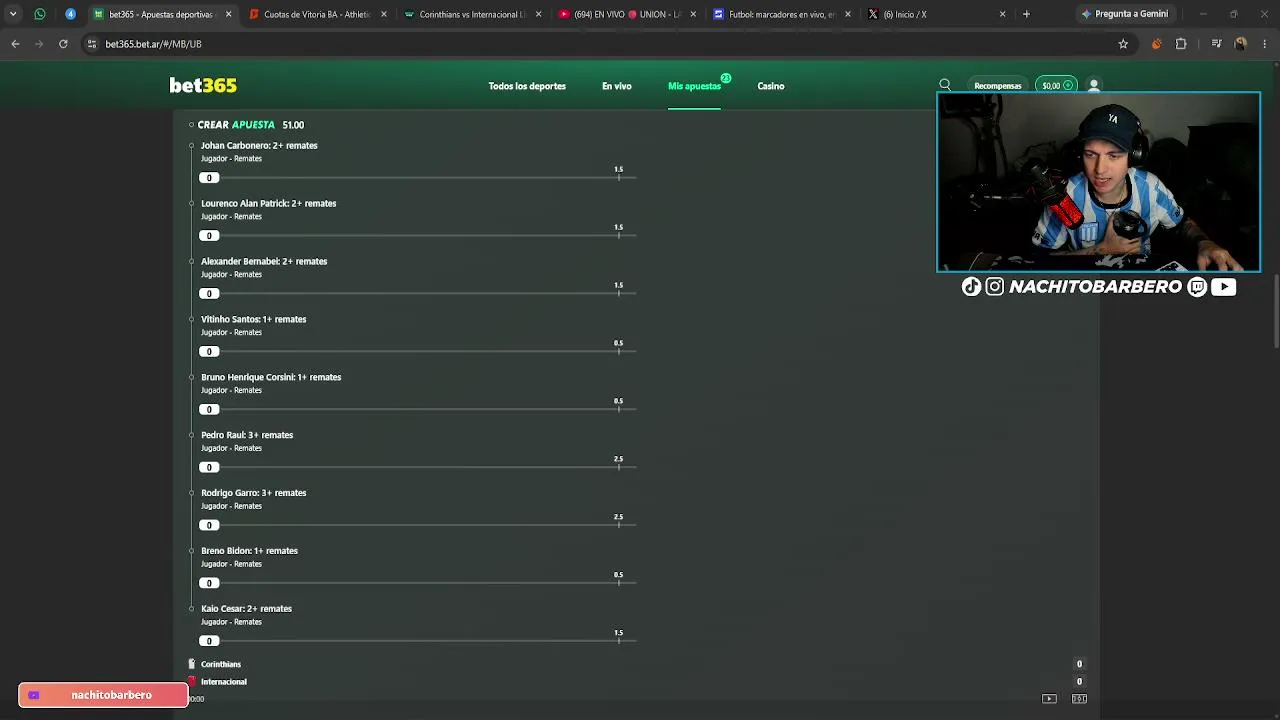
Task: Open the tab search dropdown chevron
Action: pos(13,14)
